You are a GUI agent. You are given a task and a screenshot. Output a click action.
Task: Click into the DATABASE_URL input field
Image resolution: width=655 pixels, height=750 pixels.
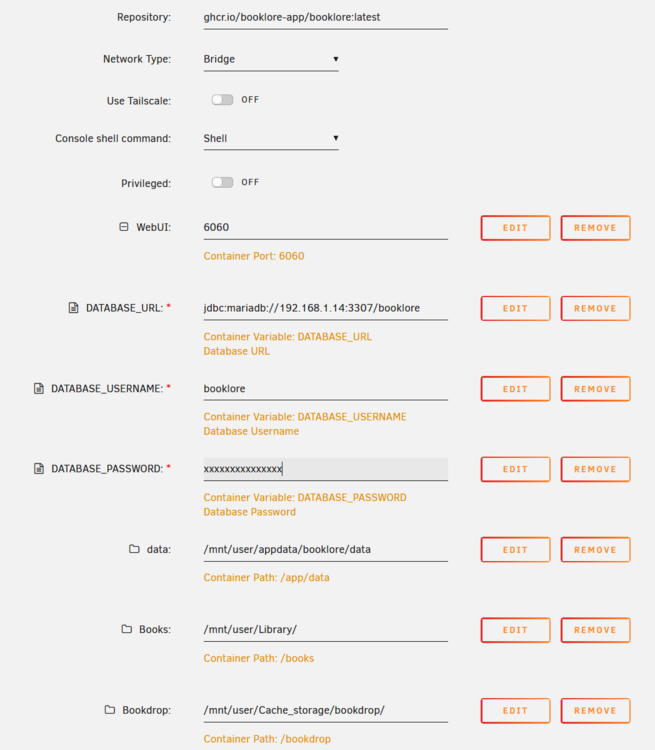(325, 308)
